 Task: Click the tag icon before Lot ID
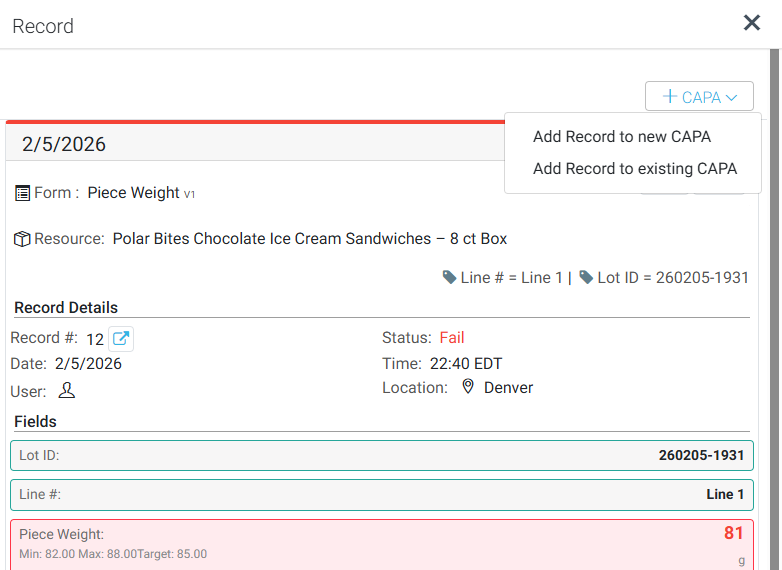click(x=586, y=277)
